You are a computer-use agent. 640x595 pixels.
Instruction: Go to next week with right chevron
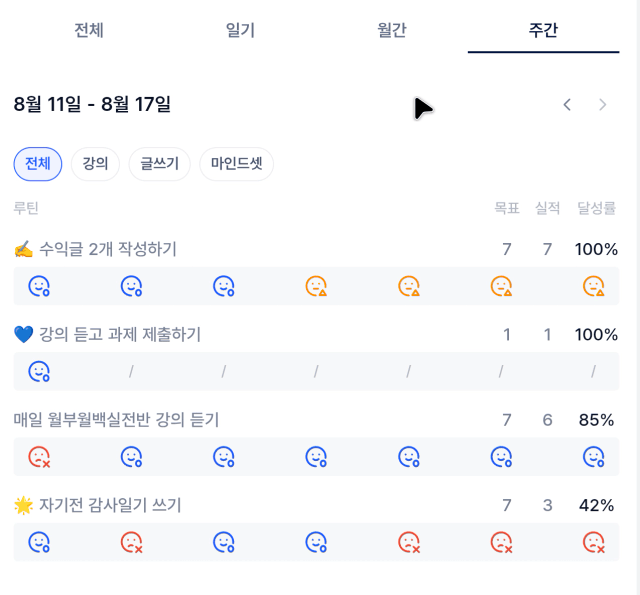602,104
